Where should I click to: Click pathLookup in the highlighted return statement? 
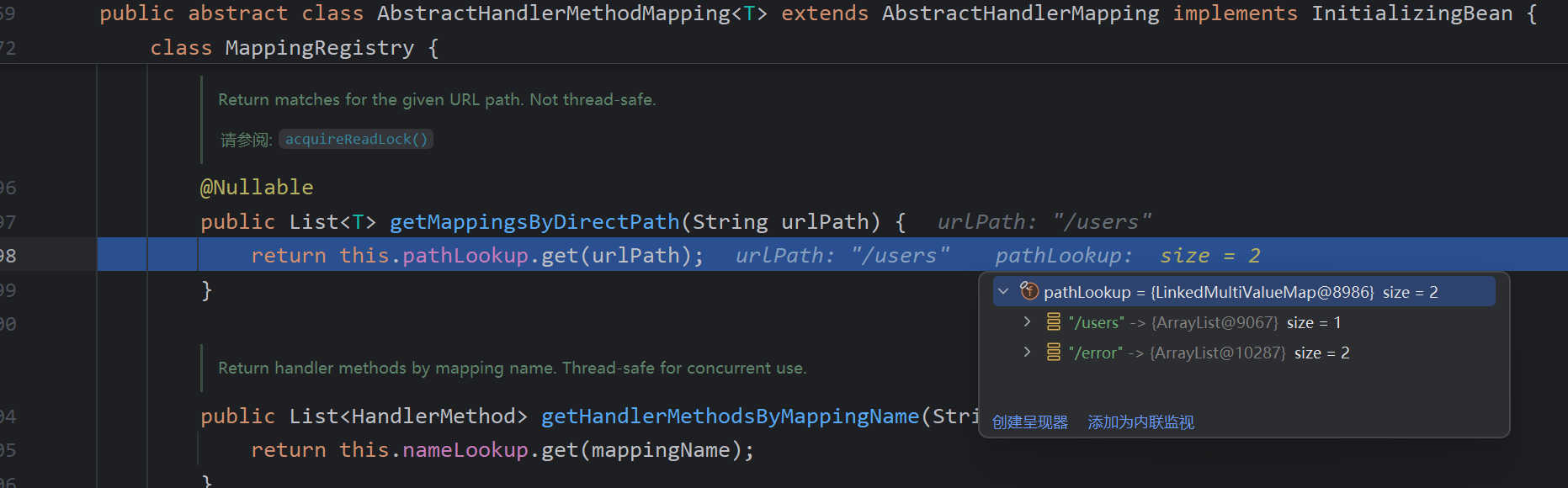pos(465,256)
